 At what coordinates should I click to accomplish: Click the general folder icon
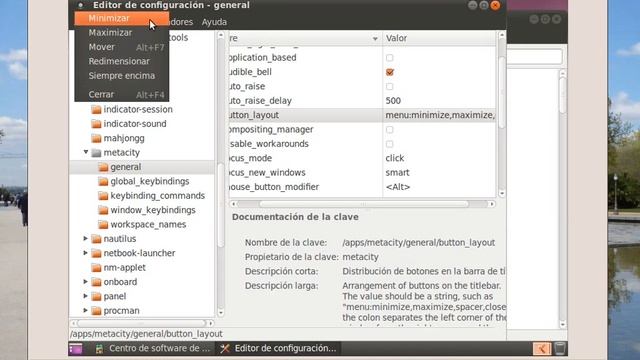(x=103, y=167)
